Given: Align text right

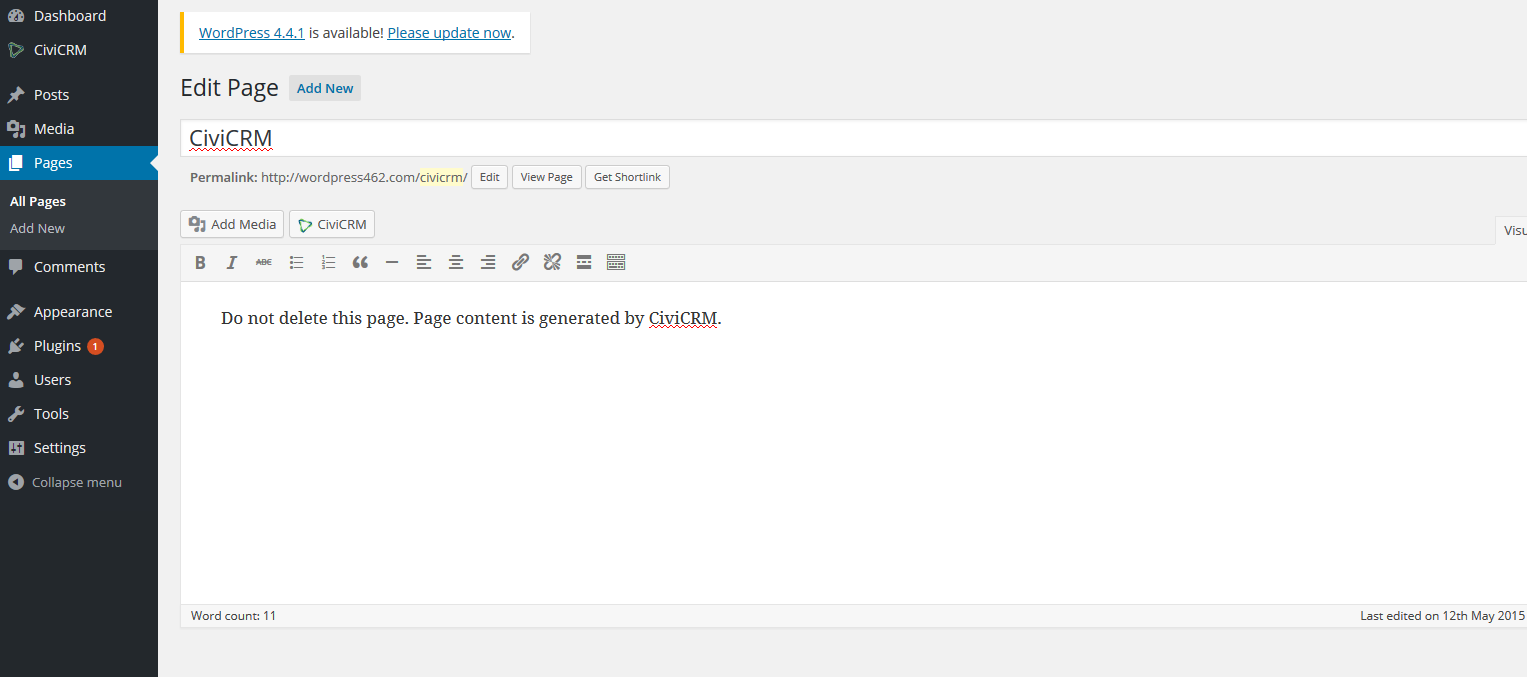Looking at the screenshot, I should click(488, 262).
